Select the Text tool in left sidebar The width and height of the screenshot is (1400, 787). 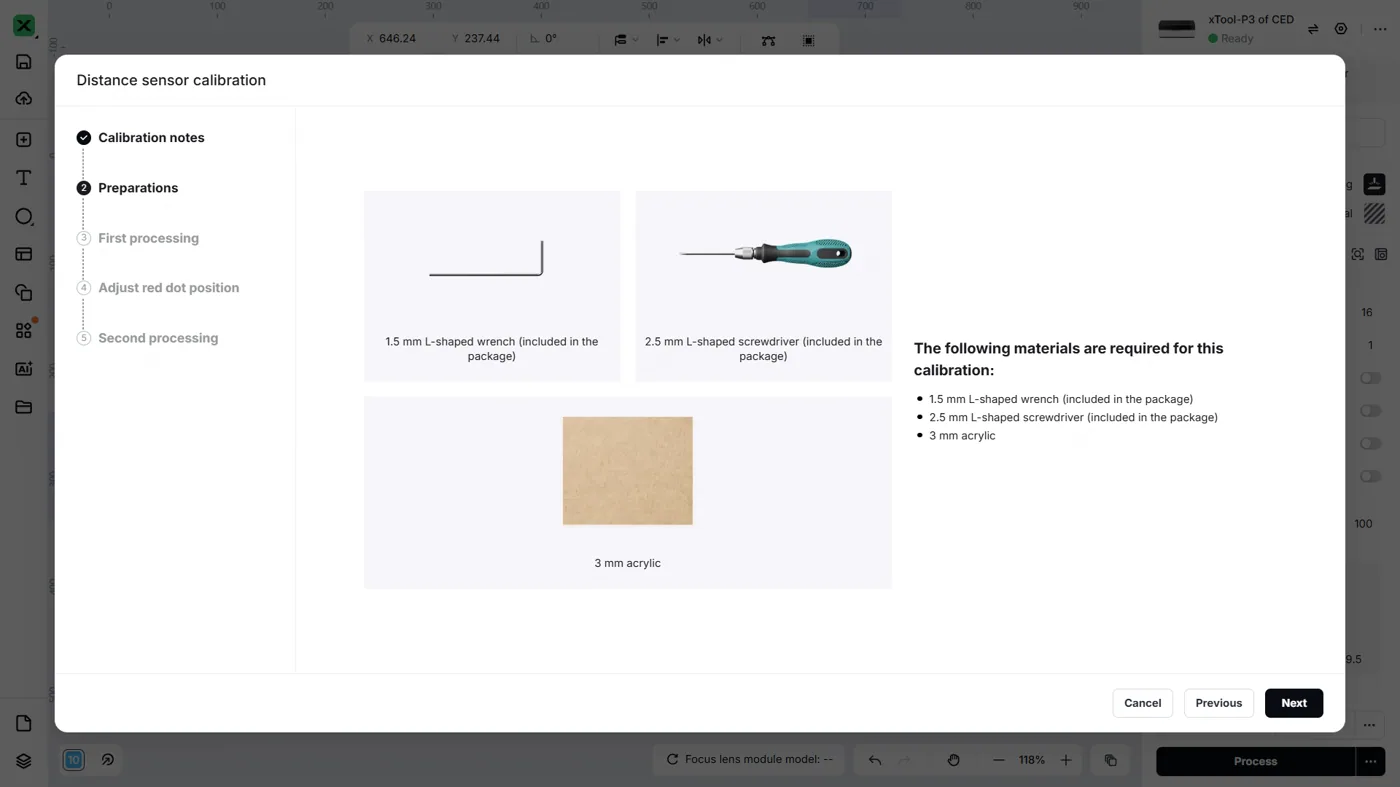coord(24,178)
